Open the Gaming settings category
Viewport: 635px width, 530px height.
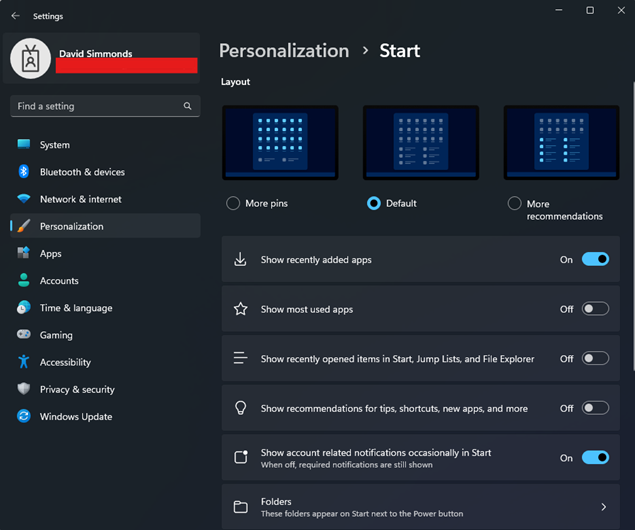click(105, 335)
